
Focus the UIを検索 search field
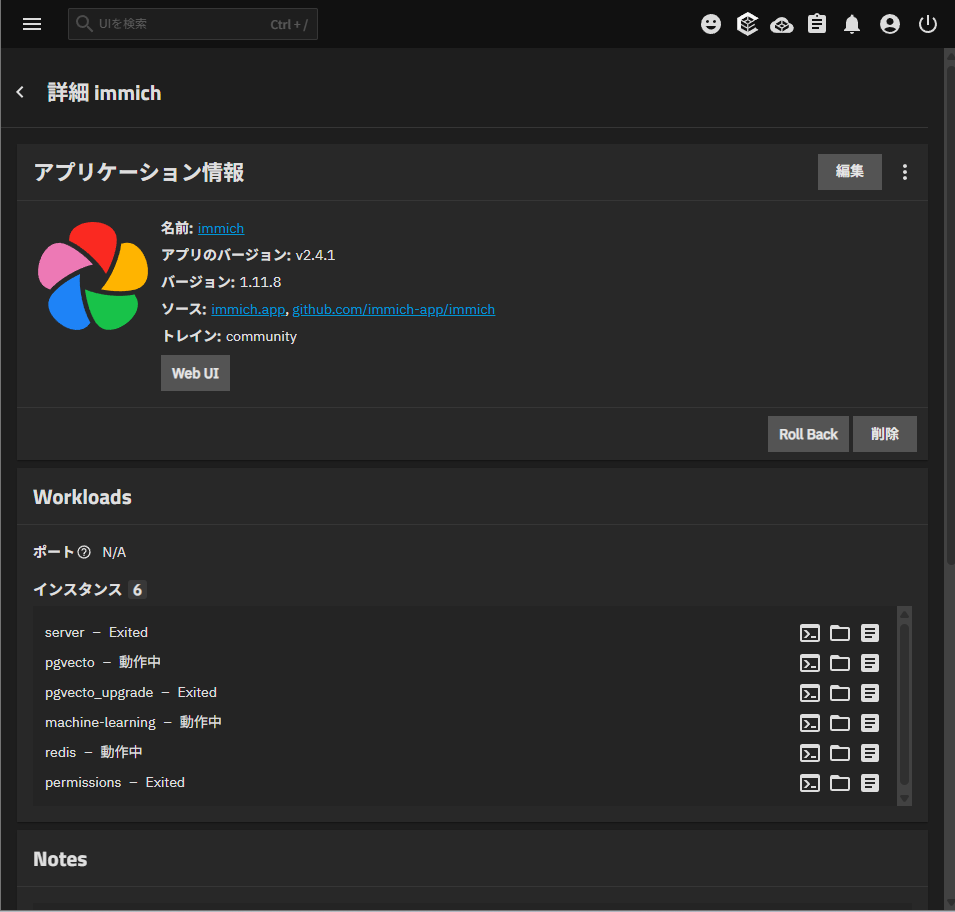click(x=192, y=24)
